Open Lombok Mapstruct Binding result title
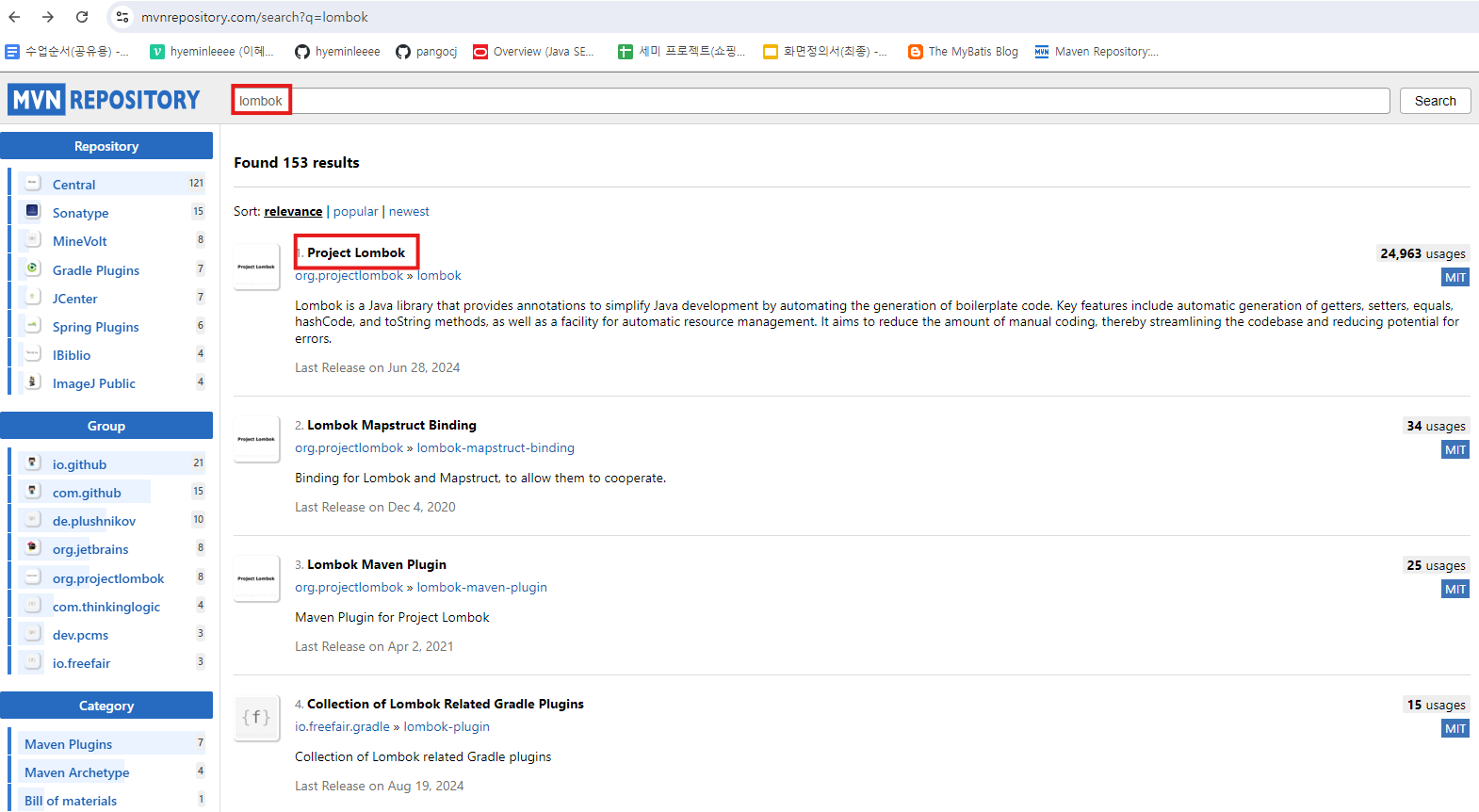 point(392,425)
